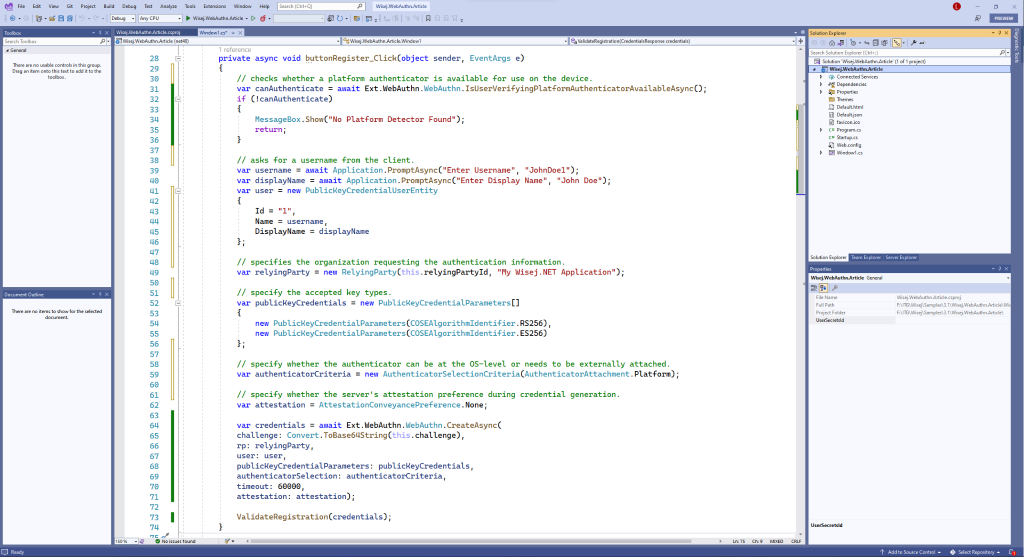Start debugging with the green play icon
The height and width of the screenshot is (557, 1024).
(188, 18)
